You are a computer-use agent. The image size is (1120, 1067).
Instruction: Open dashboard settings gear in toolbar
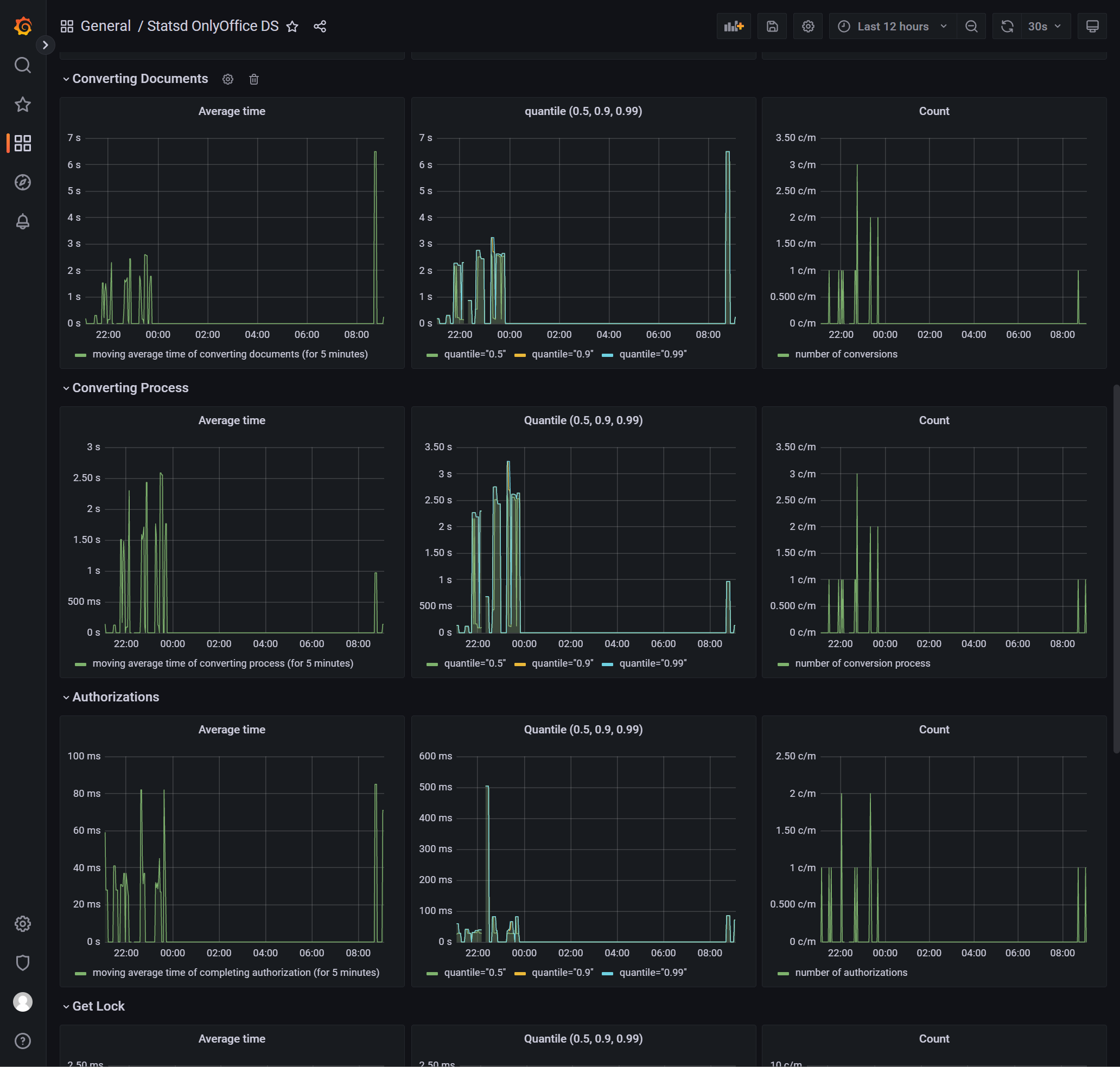[x=808, y=26]
